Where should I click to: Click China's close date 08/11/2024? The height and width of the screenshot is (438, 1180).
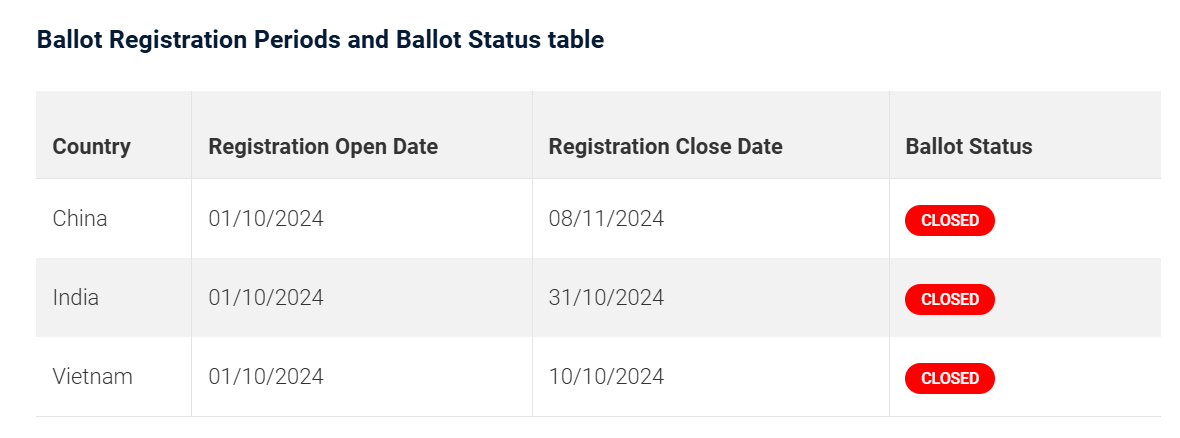coord(607,219)
